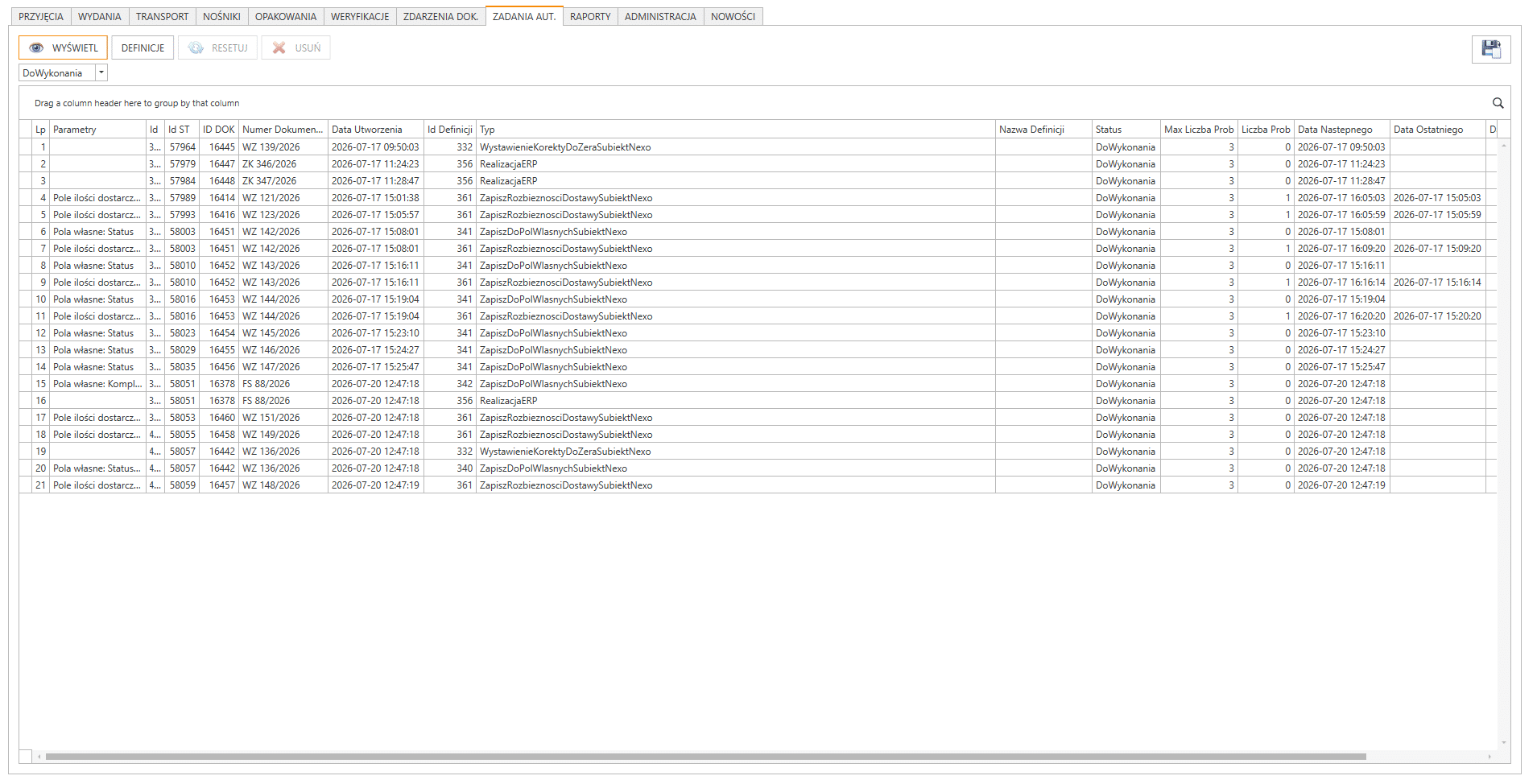Viewport: 1537px width, 784px height.
Task: Open the grid search magnifier
Action: point(1498,103)
